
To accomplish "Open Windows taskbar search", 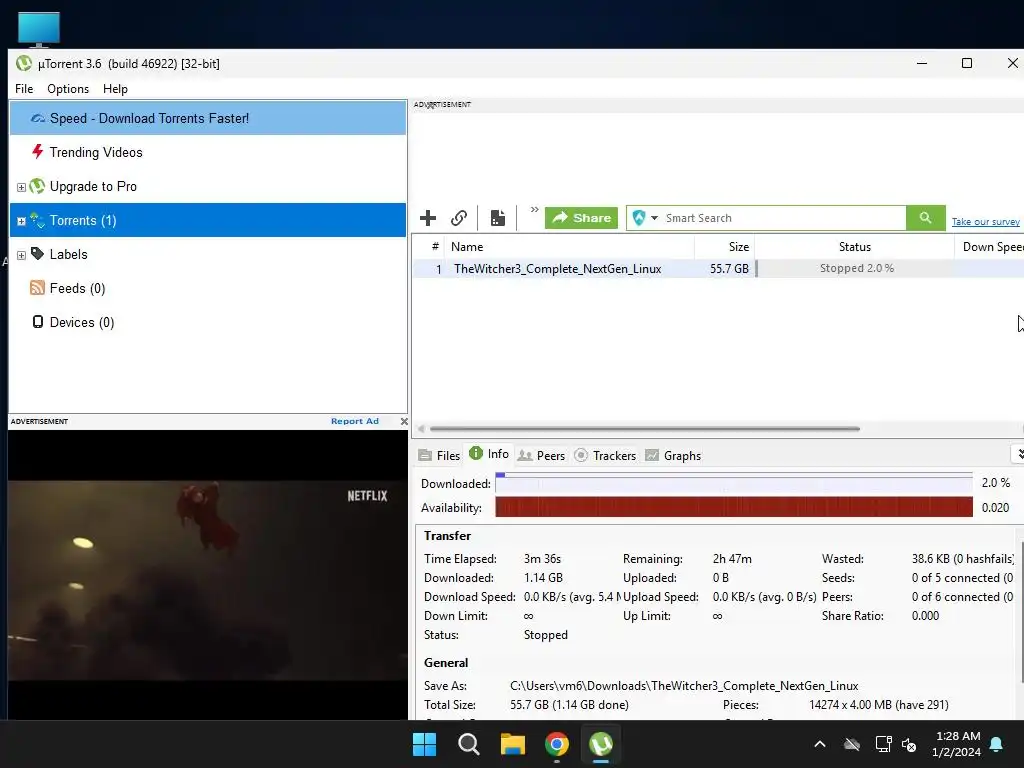I will click(468, 744).
